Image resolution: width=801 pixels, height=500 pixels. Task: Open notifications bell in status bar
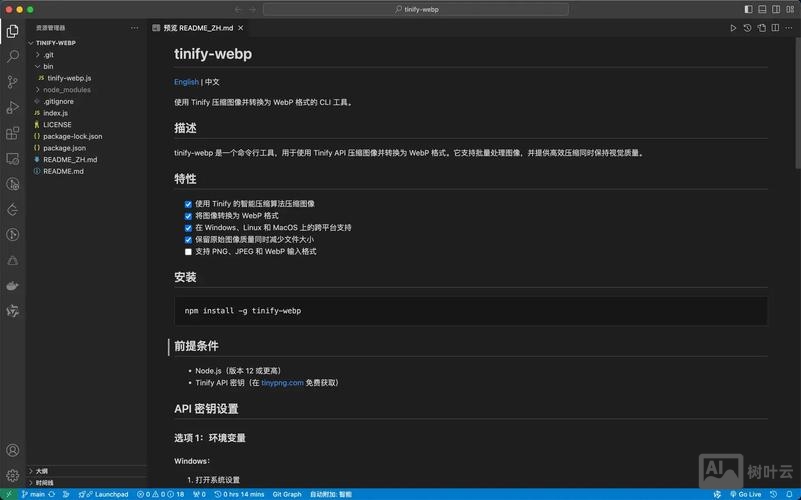[790, 494]
